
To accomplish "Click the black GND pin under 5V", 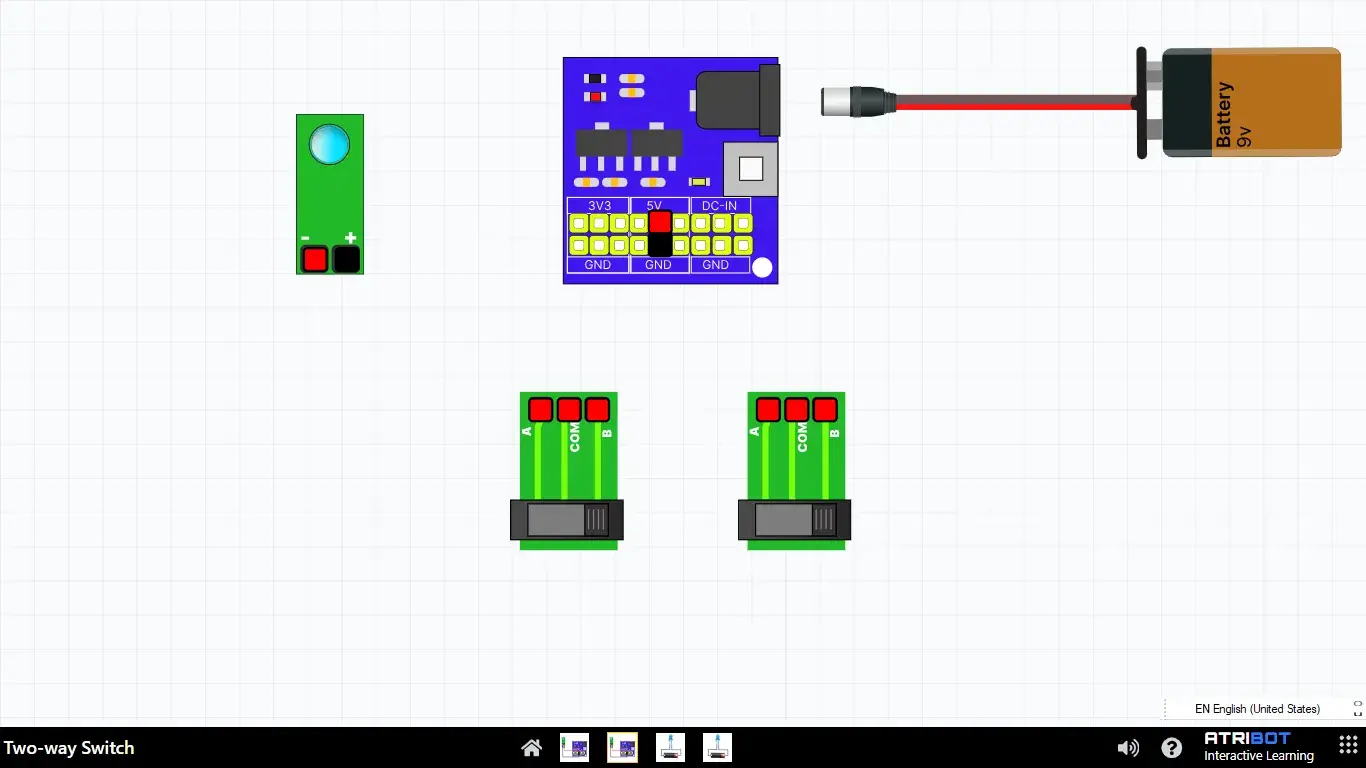I will 659,245.
